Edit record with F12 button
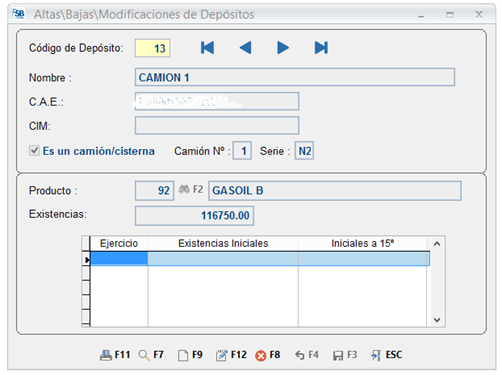Image resolution: width=502 pixels, height=375 pixels. point(231,355)
